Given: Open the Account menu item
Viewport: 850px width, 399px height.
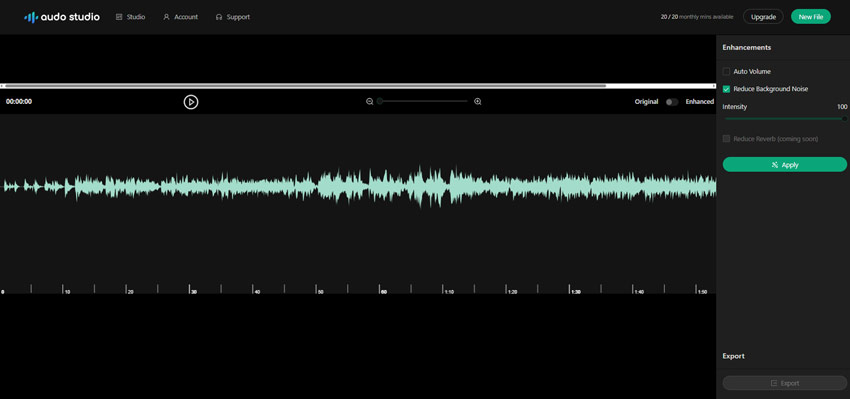Looking at the screenshot, I should tap(181, 17).
